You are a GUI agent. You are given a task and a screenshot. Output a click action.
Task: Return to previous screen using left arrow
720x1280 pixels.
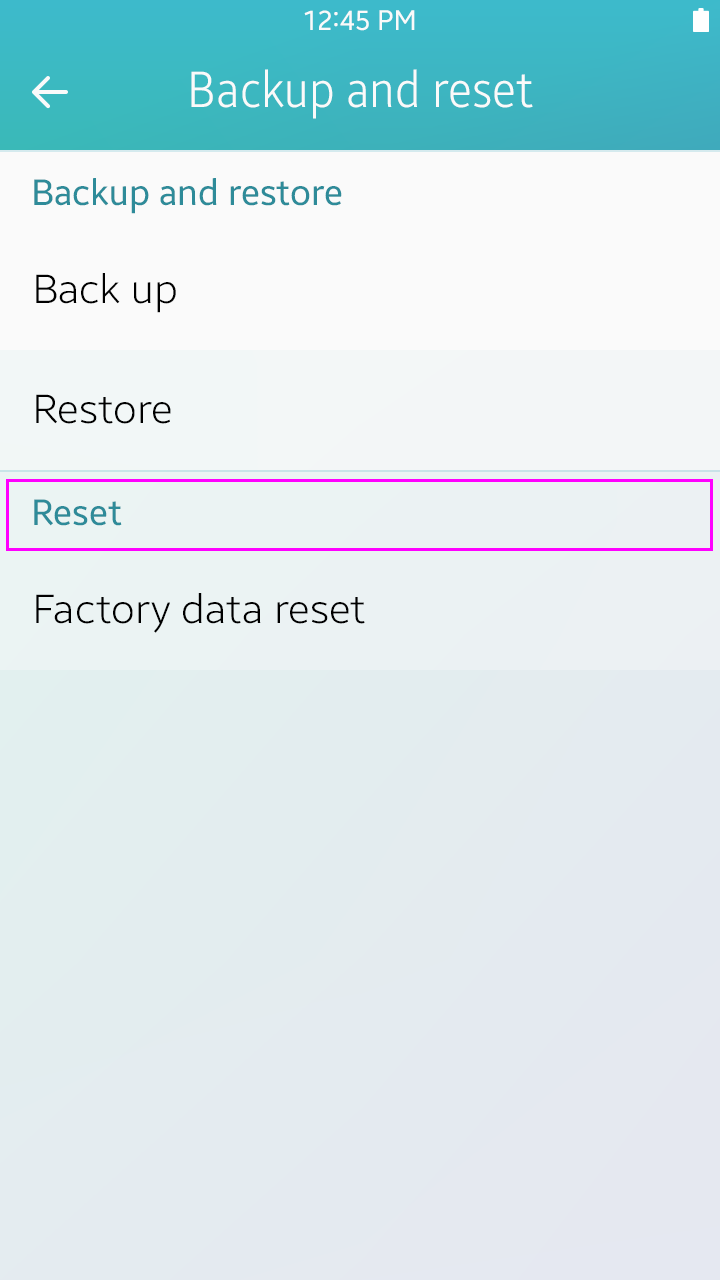click(x=50, y=92)
